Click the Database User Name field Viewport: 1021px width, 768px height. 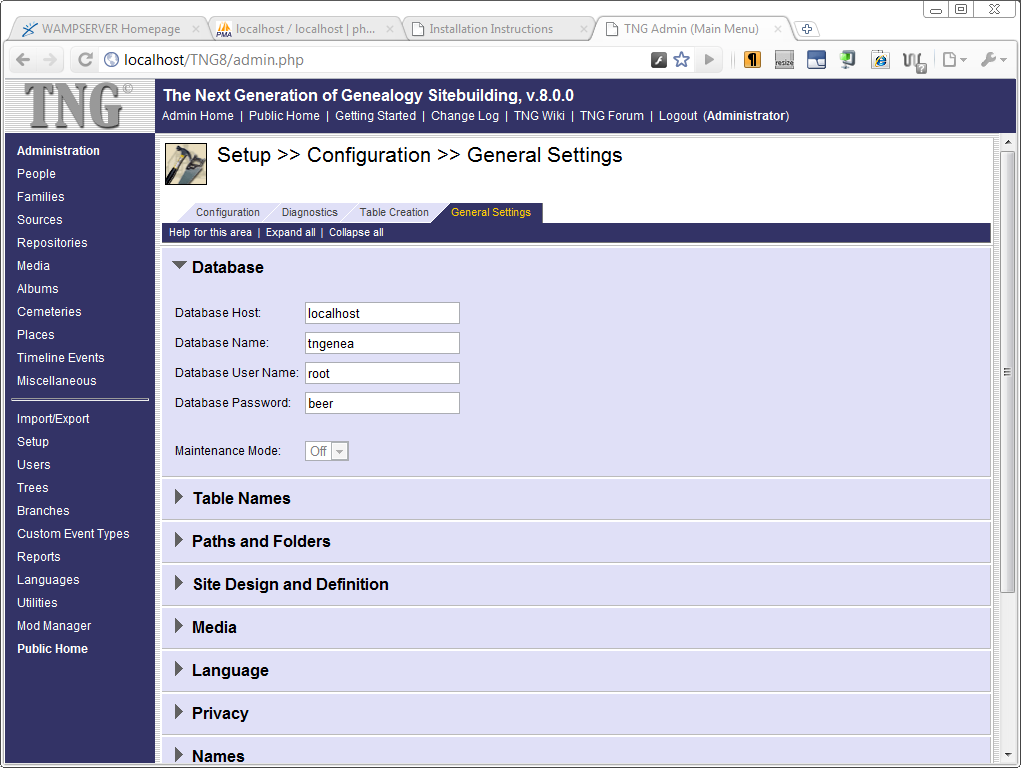click(x=382, y=373)
